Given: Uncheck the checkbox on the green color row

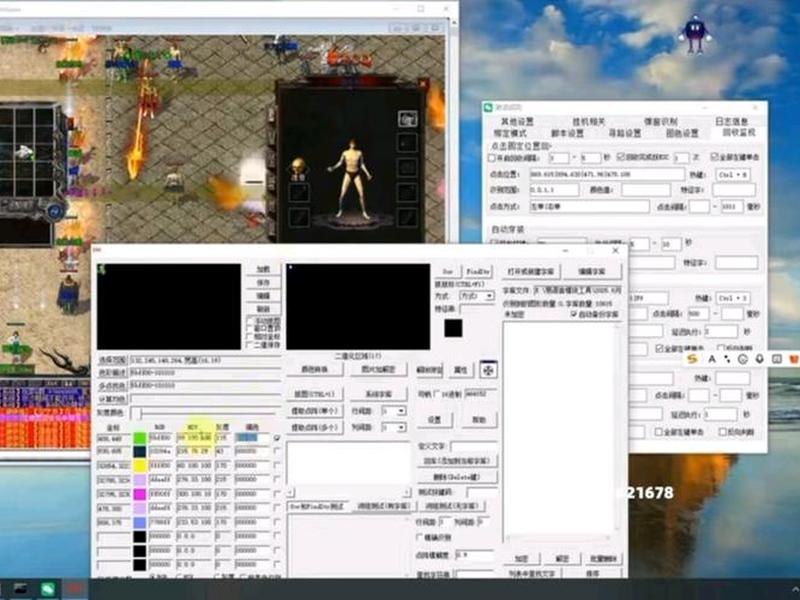Looking at the screenshot, I should click(277, 438).
